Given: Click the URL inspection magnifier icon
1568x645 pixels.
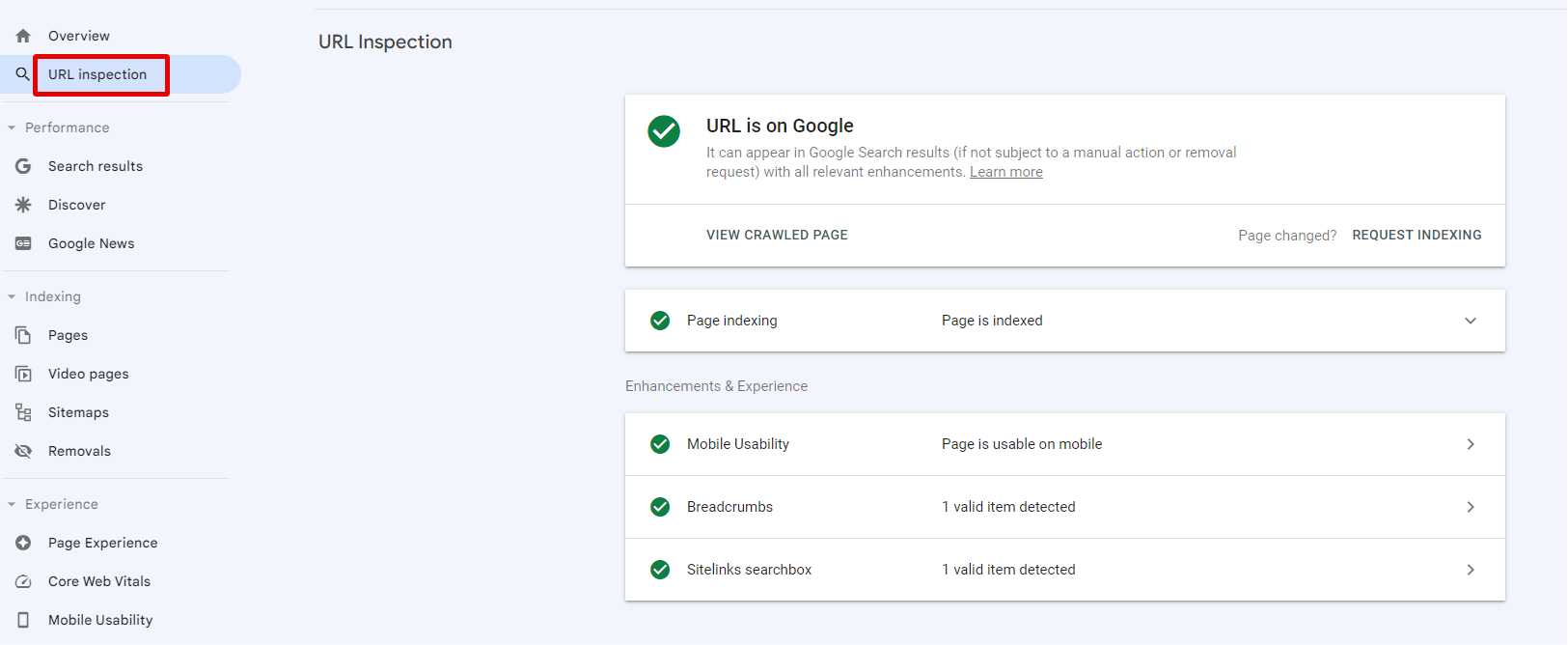Looking at the screenshot, I should [x=23, y=74].
